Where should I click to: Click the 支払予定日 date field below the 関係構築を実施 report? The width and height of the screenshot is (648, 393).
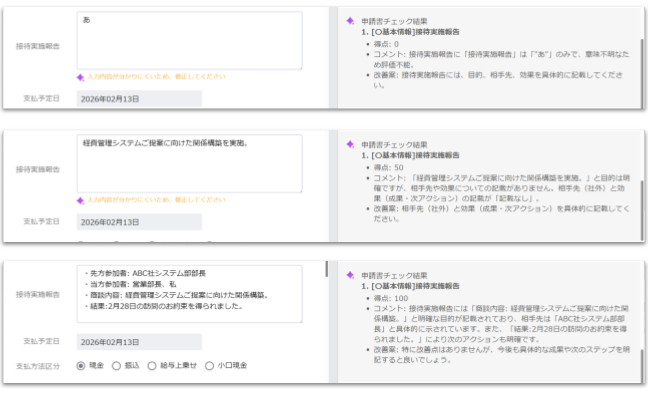click(139, 222)
